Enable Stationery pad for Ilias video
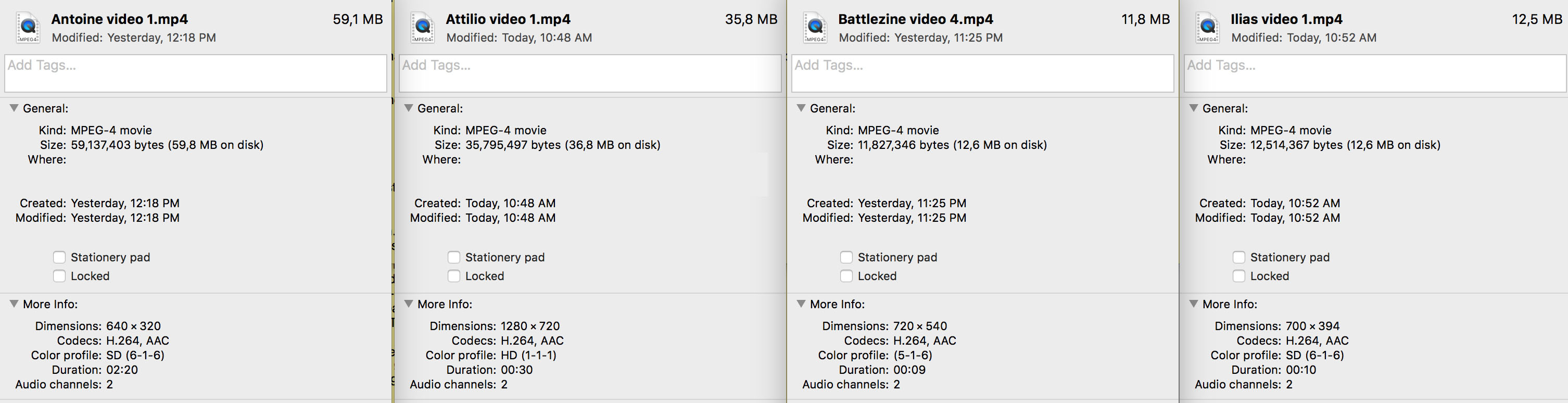Image resolution: width=1568 pixels, height=403 pixels. point(1238,257)
